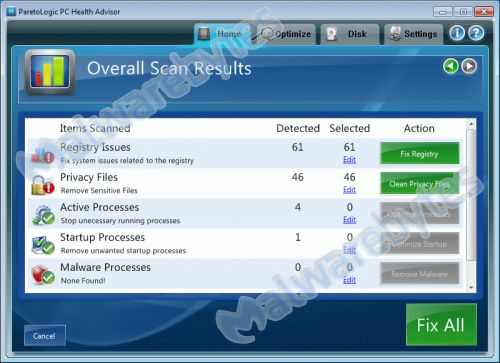Viewport: 500px width, 363px height.
Task: Click the Remove Malware button
Action: [x=420, y=274]
